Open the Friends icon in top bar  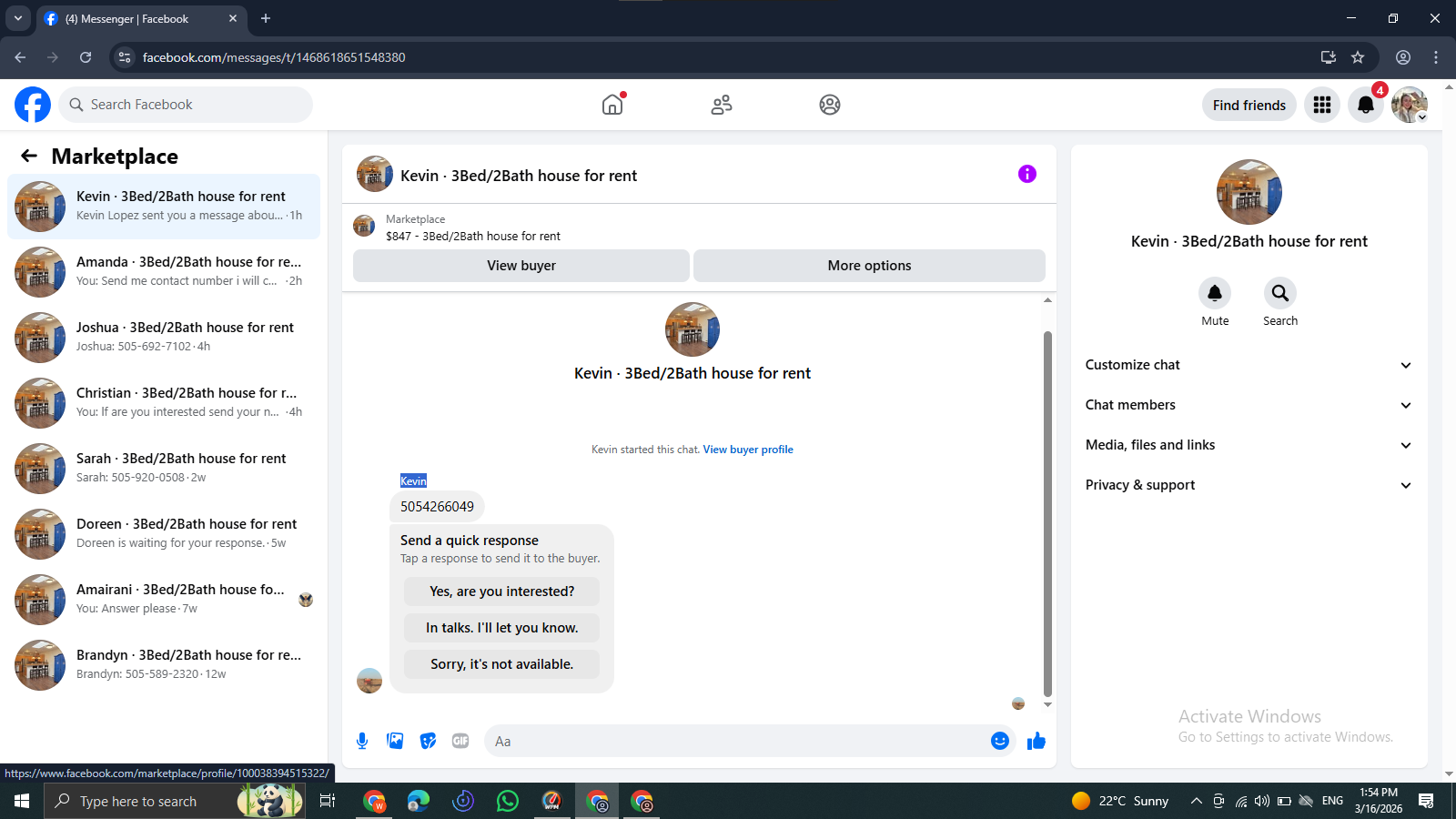[722, 105]
